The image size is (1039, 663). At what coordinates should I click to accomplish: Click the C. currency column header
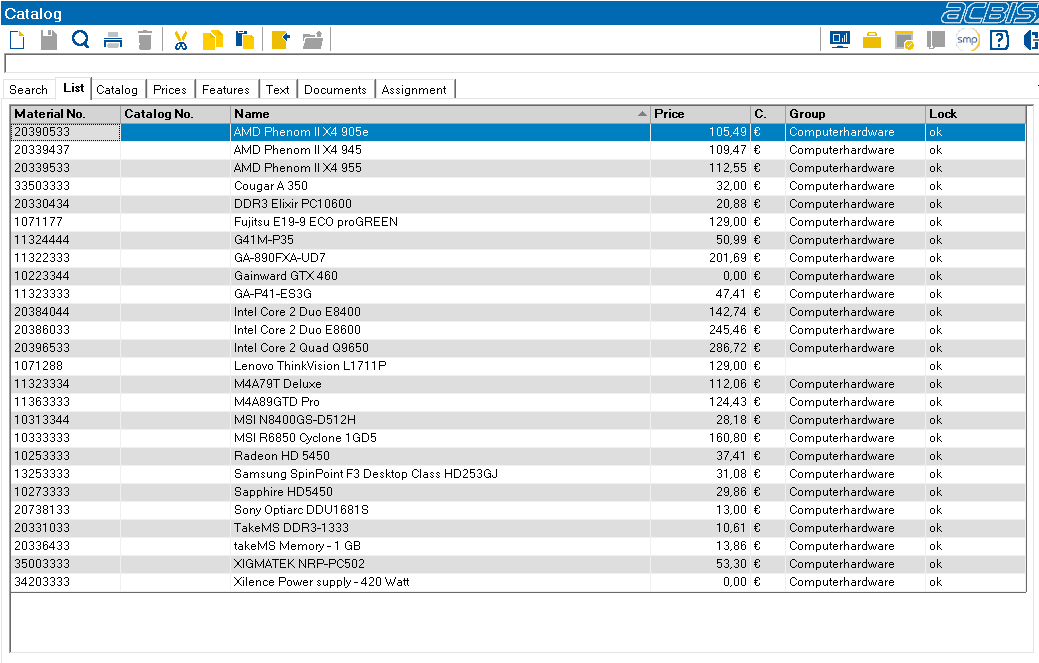coord(767,114)
